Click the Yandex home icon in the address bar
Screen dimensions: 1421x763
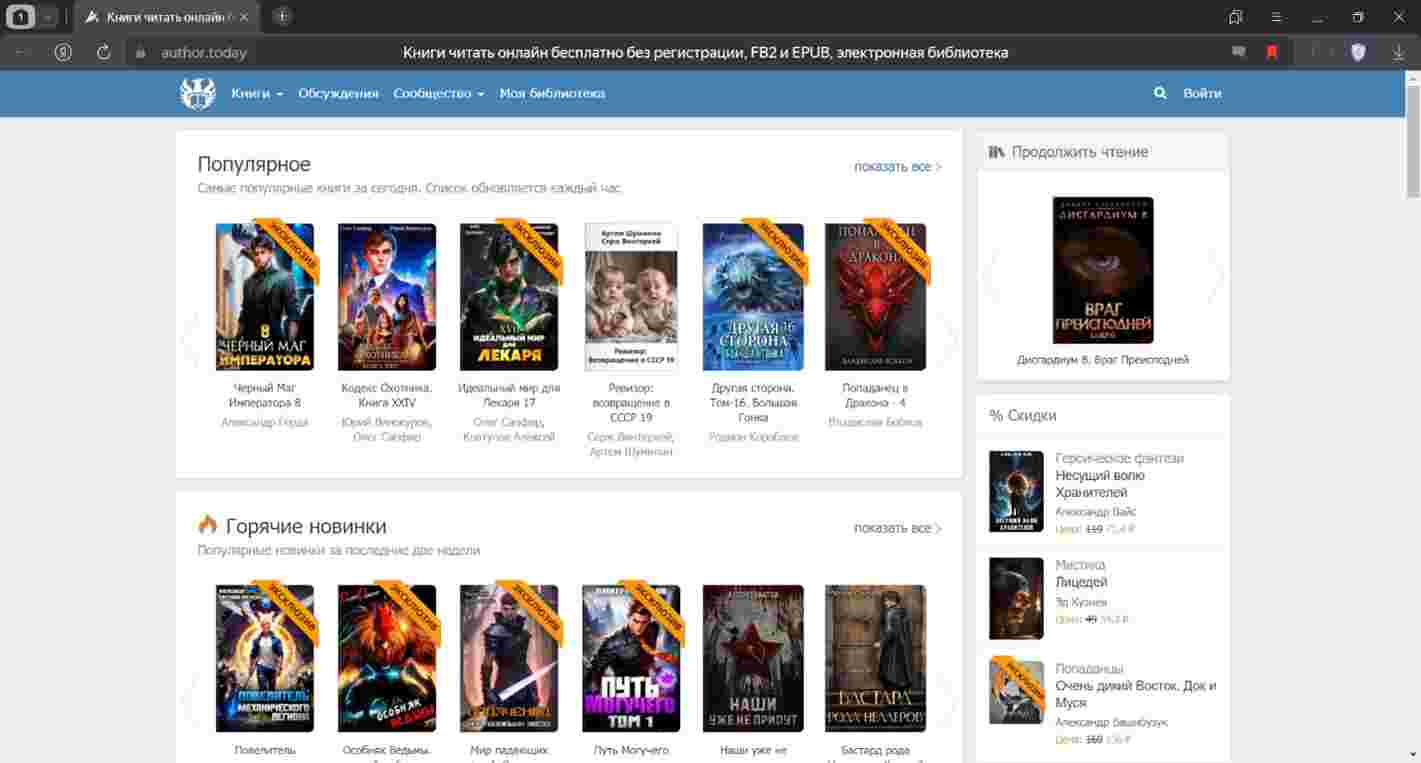coord(63,52)
